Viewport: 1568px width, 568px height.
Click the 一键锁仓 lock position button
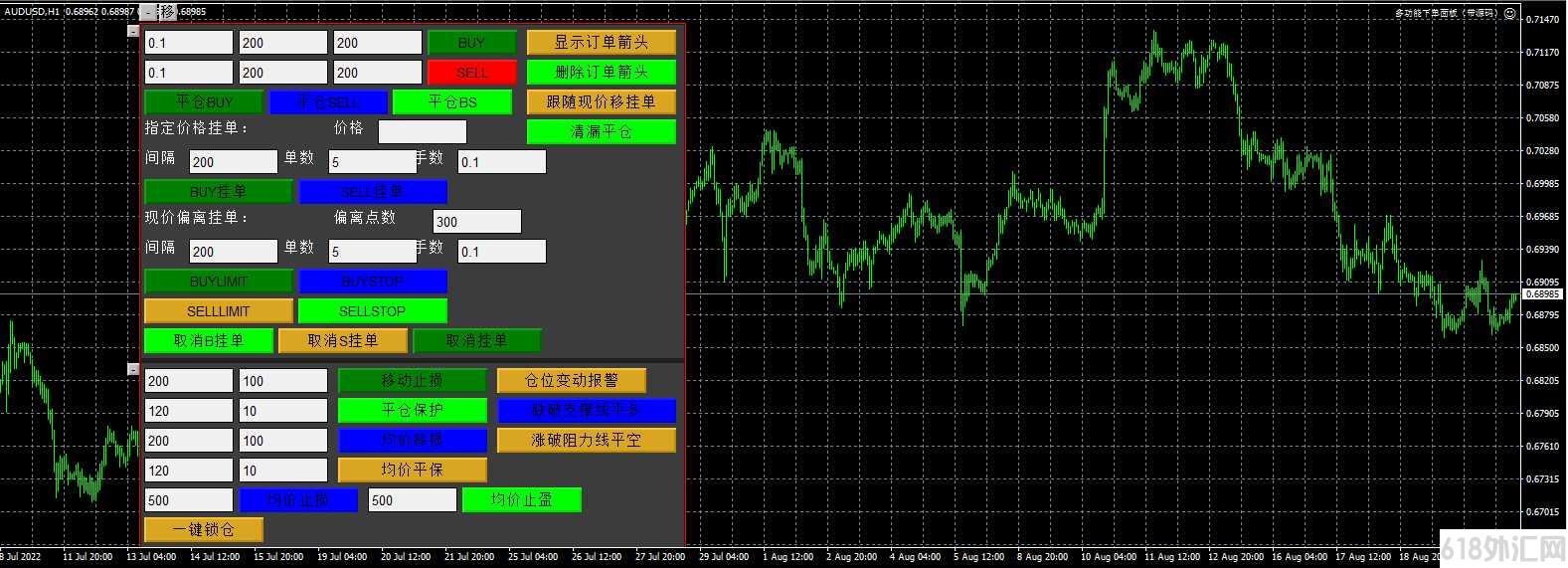(203, 529)
